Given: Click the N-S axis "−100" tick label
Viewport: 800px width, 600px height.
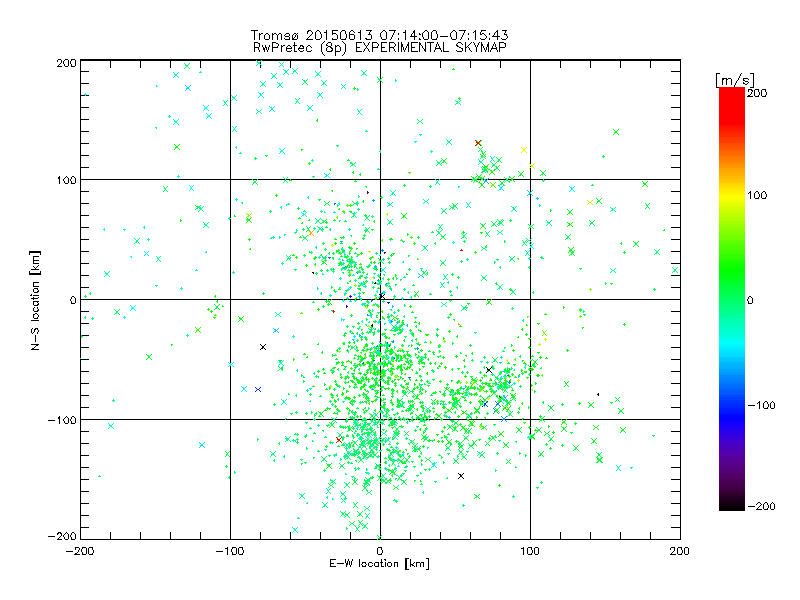Looking at the screenshot, I should point(62,420).
